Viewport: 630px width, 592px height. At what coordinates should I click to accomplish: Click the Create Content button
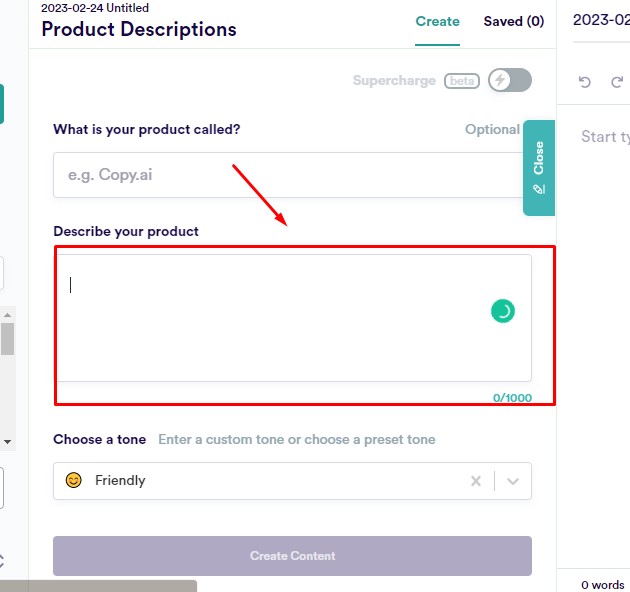292,555
